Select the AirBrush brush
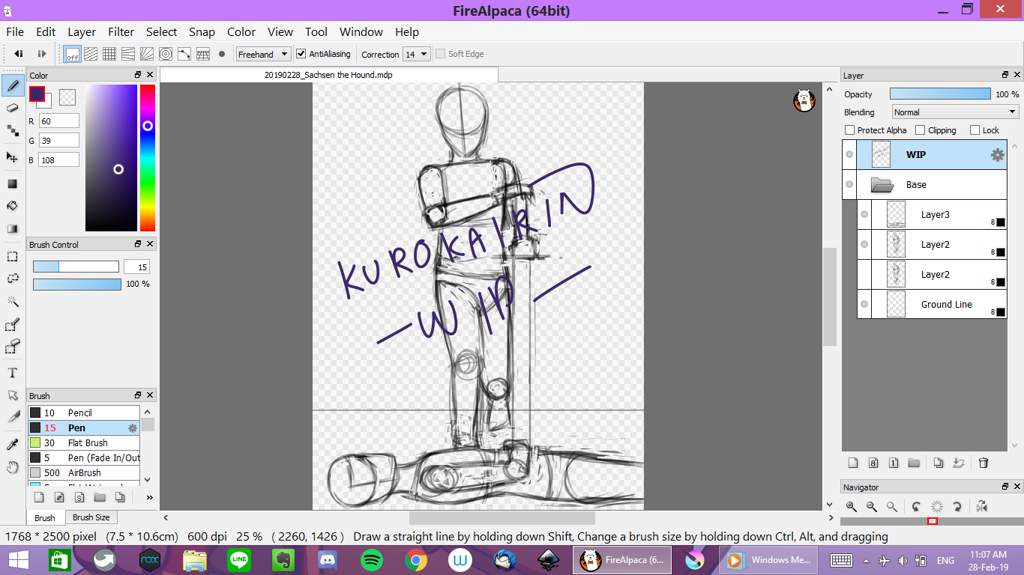 click(x=84, y=473)
